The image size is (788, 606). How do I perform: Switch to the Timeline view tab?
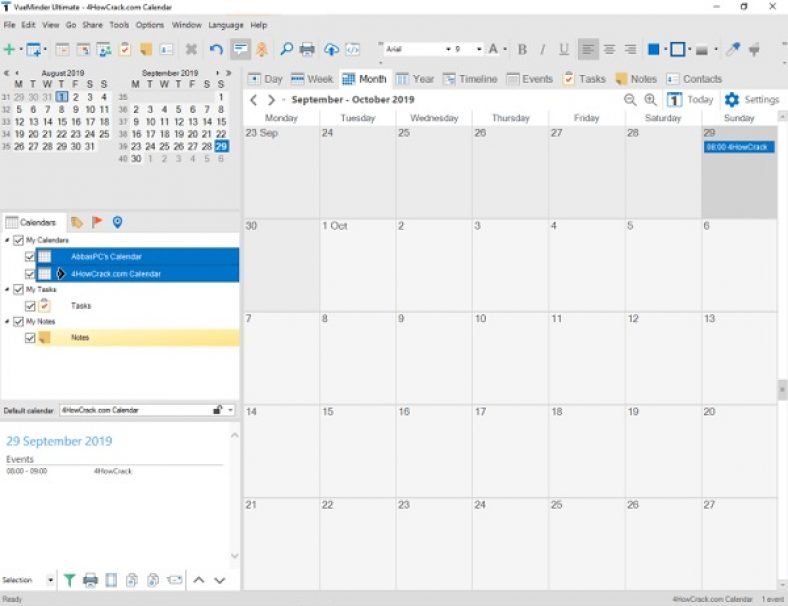point(470,79)
